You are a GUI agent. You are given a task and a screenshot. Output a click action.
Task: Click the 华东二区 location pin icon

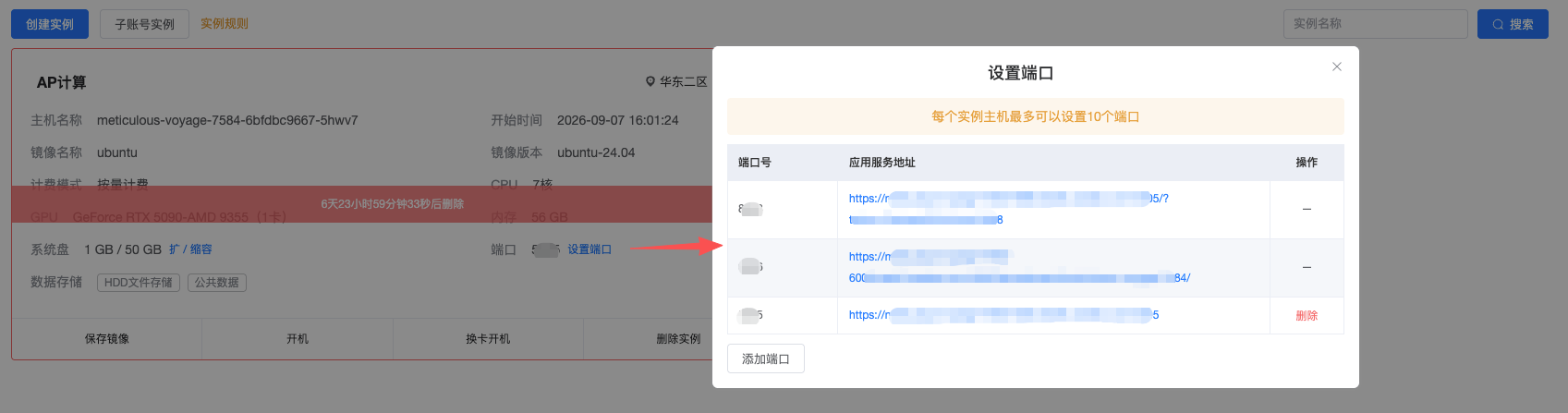tap(650, 81)
